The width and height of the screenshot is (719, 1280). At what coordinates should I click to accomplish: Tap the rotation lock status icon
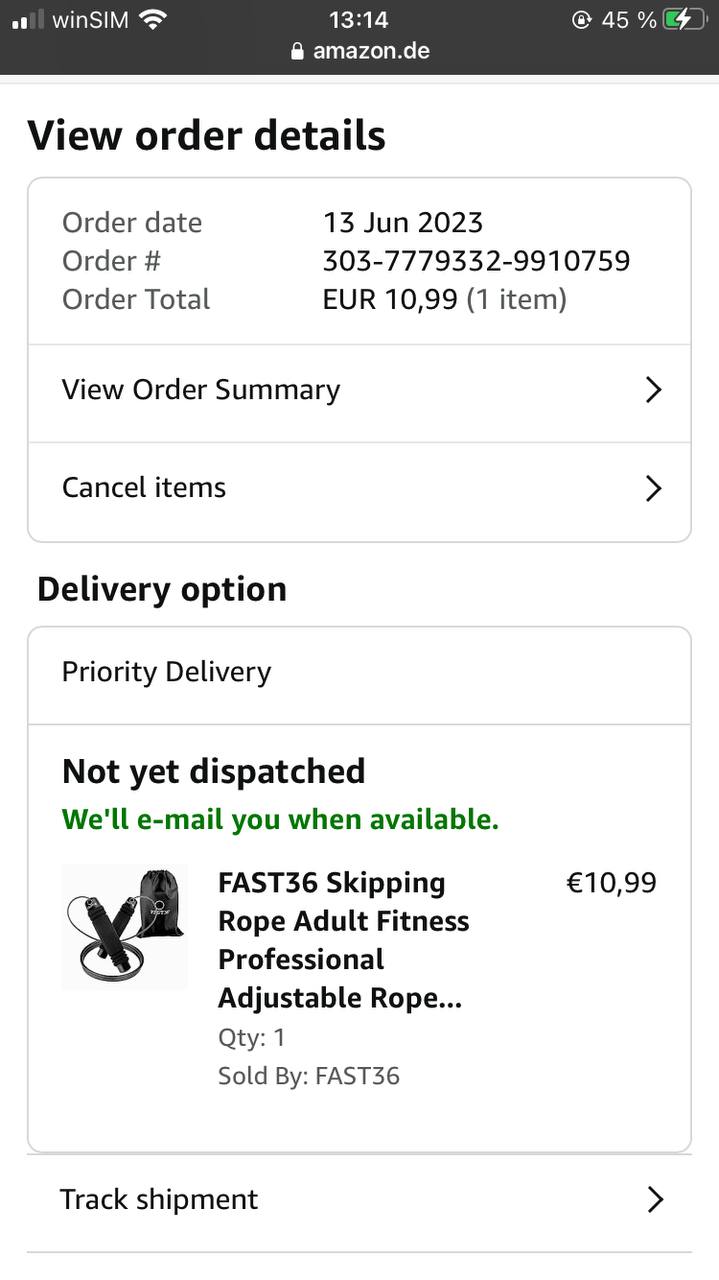point(581,19)
